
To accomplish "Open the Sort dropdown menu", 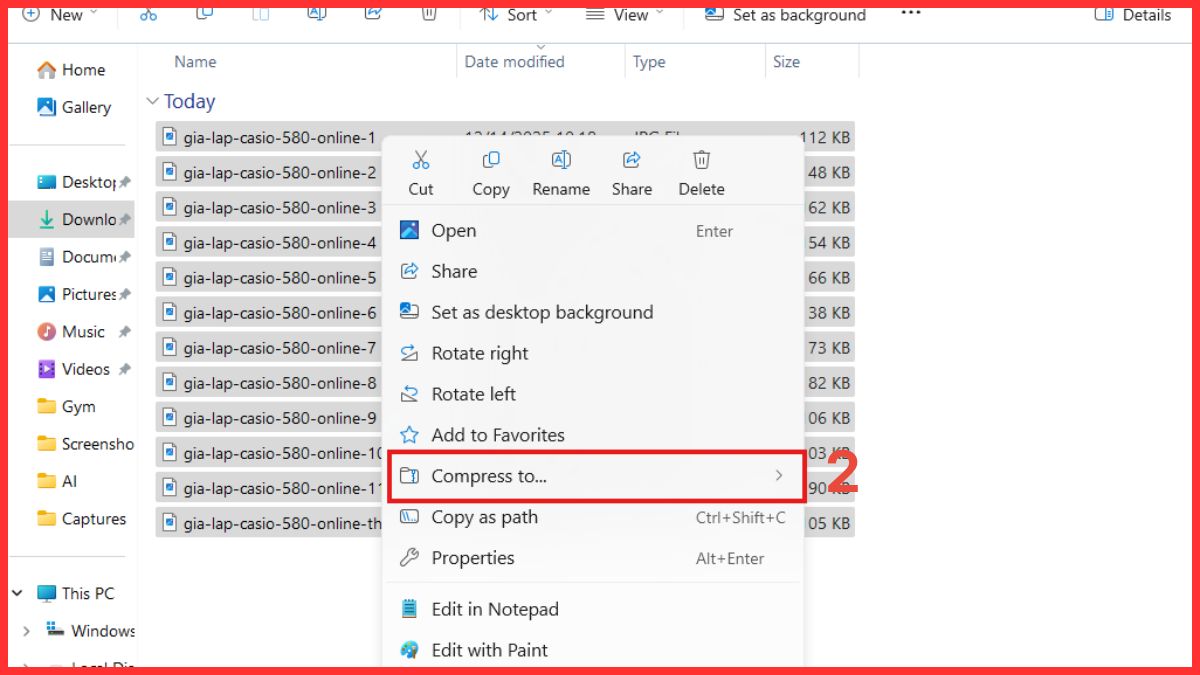I will coord(515,14).
